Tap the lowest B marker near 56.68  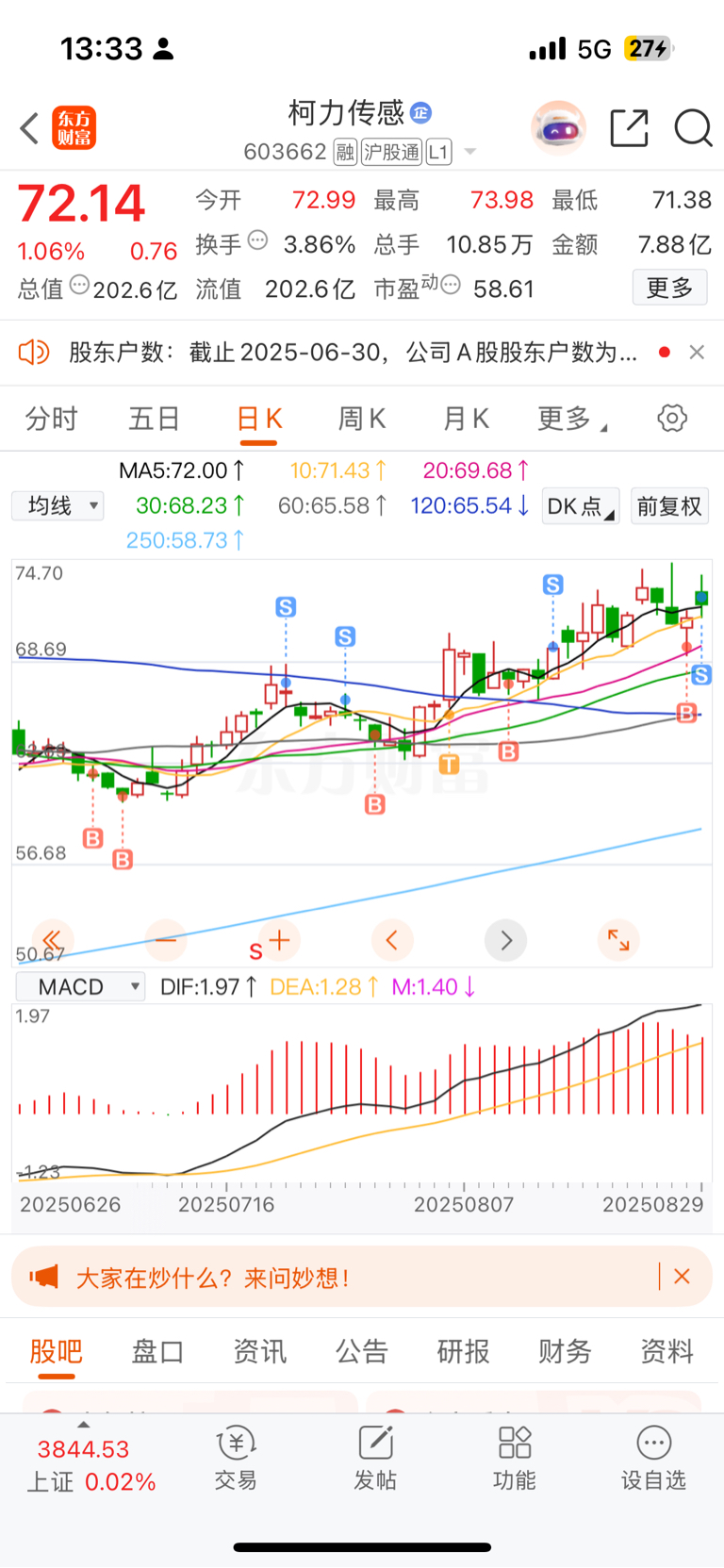point(123,859)
